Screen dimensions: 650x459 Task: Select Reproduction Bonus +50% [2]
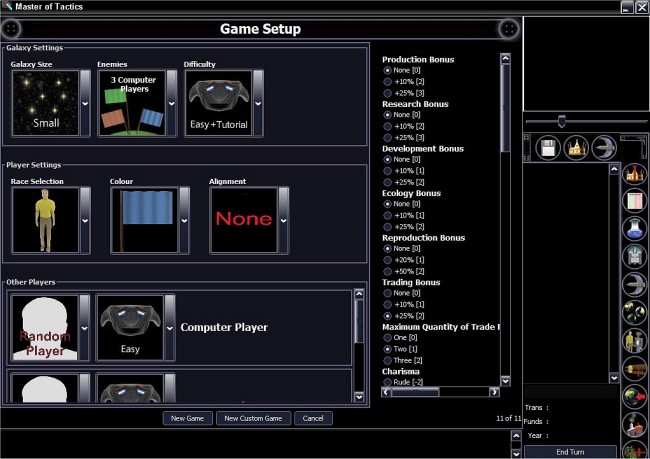404,271
